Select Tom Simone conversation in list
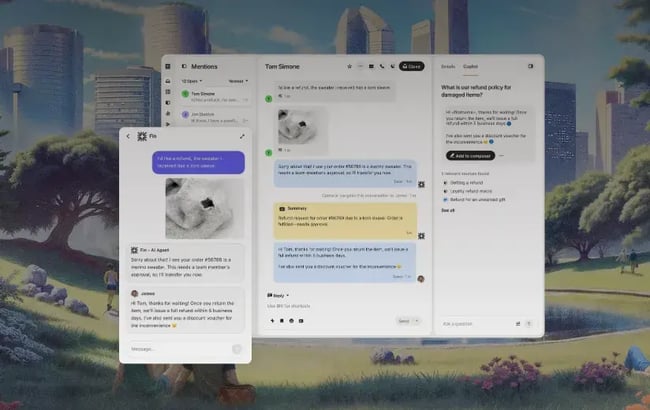 coord(215,97)
